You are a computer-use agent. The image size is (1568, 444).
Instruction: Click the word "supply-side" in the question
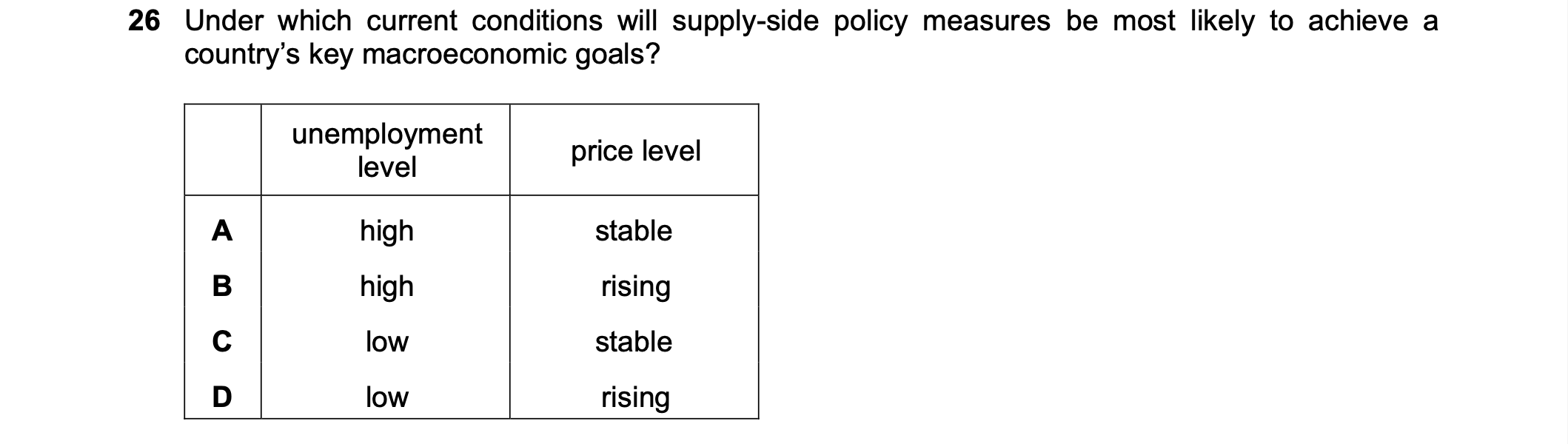(744, 22)
